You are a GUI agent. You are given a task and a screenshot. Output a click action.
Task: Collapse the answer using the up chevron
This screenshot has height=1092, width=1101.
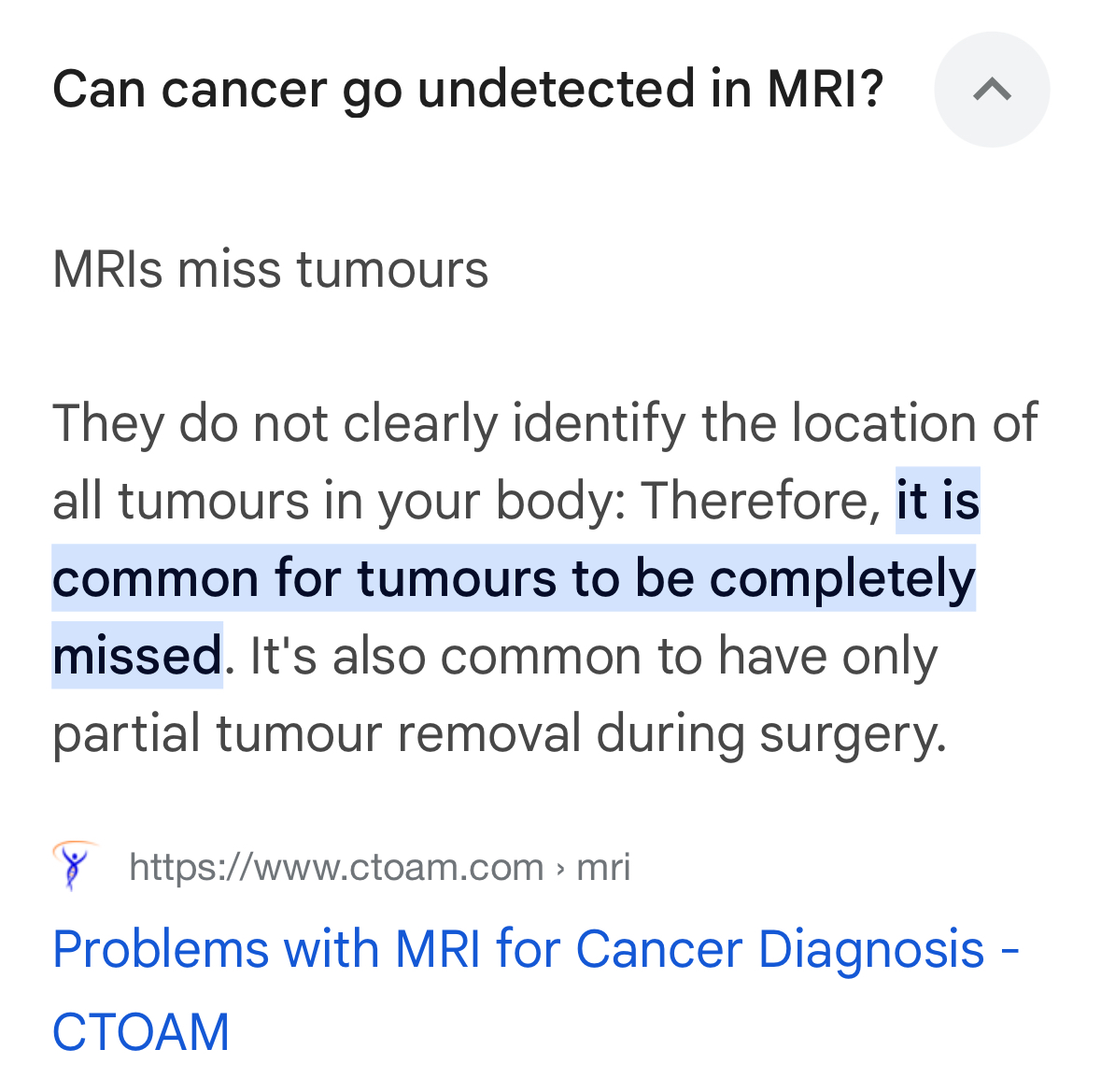[x=992, y=89]
